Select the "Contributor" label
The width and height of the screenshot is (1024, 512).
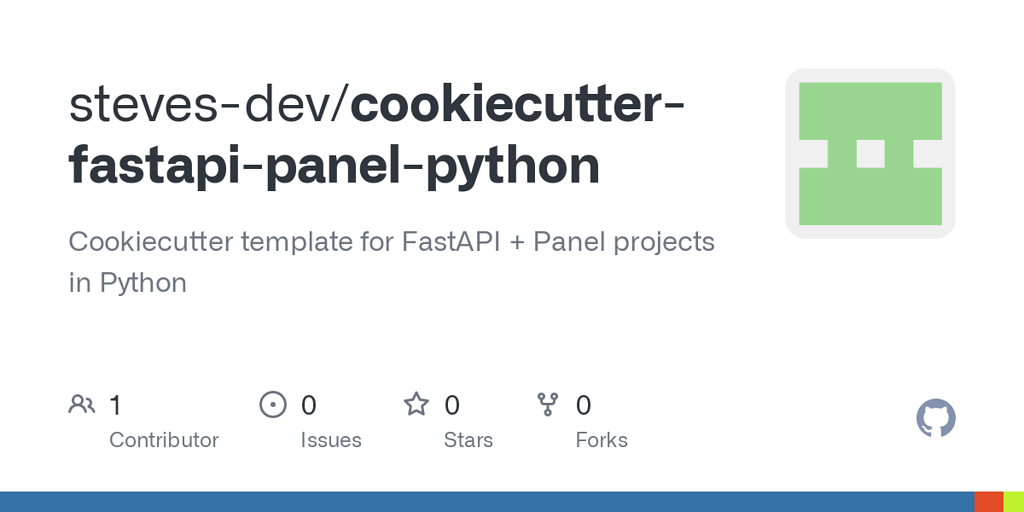point(164,440)
